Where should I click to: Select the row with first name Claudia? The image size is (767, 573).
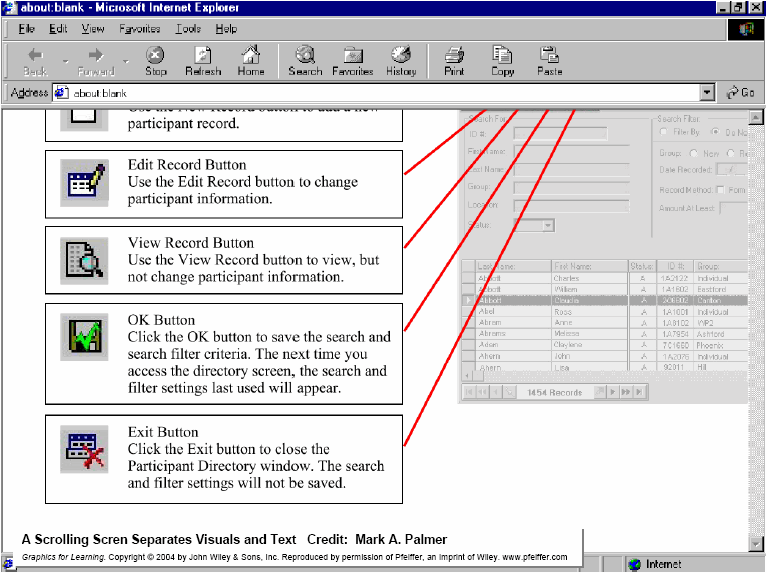tap(605, 300)
